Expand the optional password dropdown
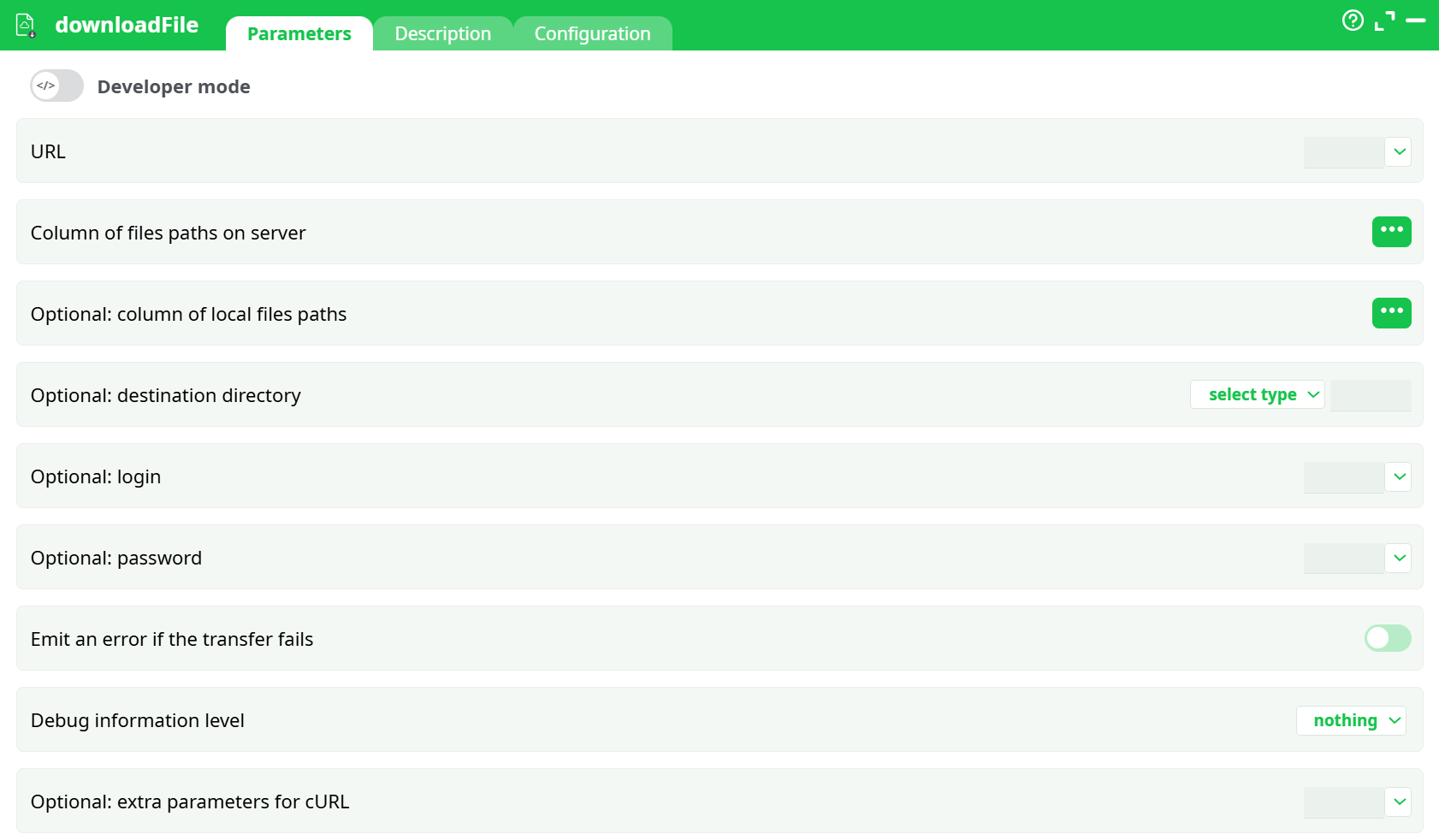Viewport: 1439px width, 840px height. coord(1398,558)
